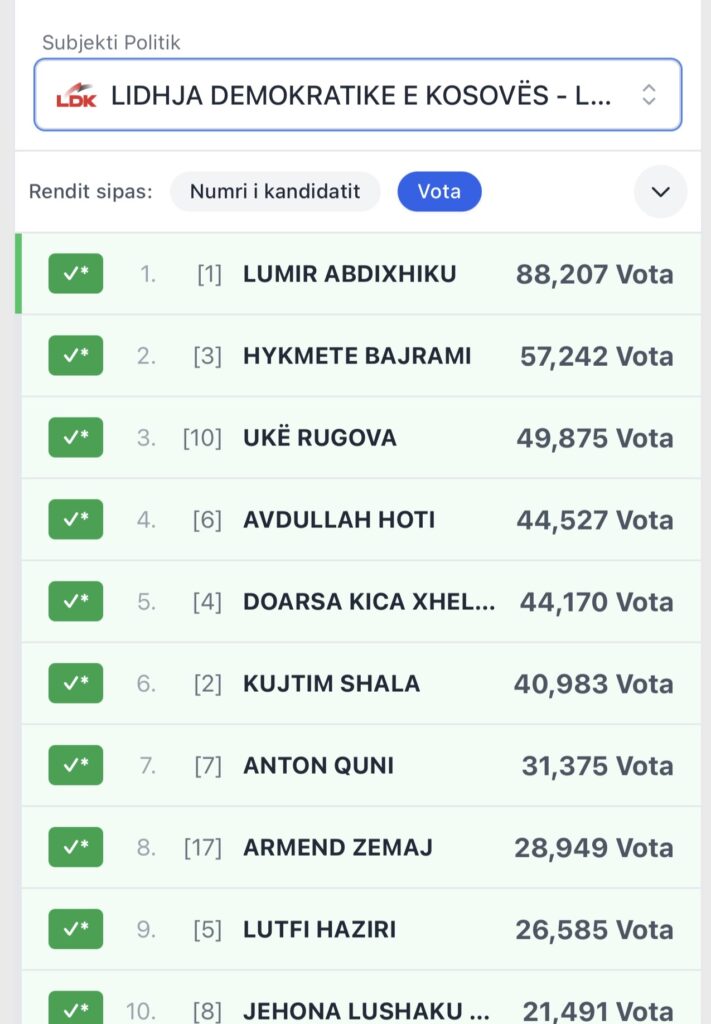Click green checkmark badge beside Kujtim Shala
The width and height of the screenshot is (711, 1024).
click(76, 684)
